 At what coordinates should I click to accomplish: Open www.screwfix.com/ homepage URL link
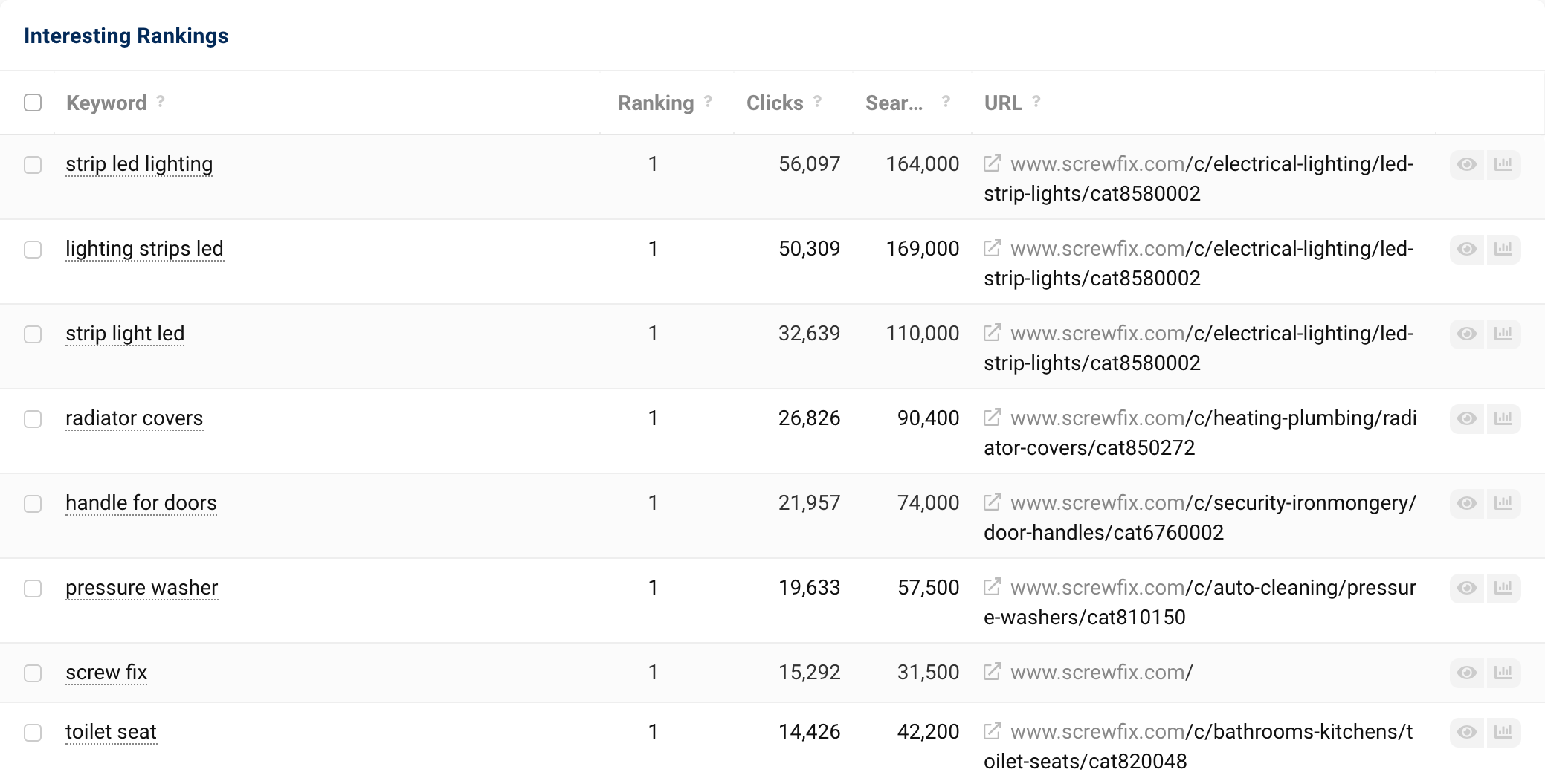(x=1102, y=673)
